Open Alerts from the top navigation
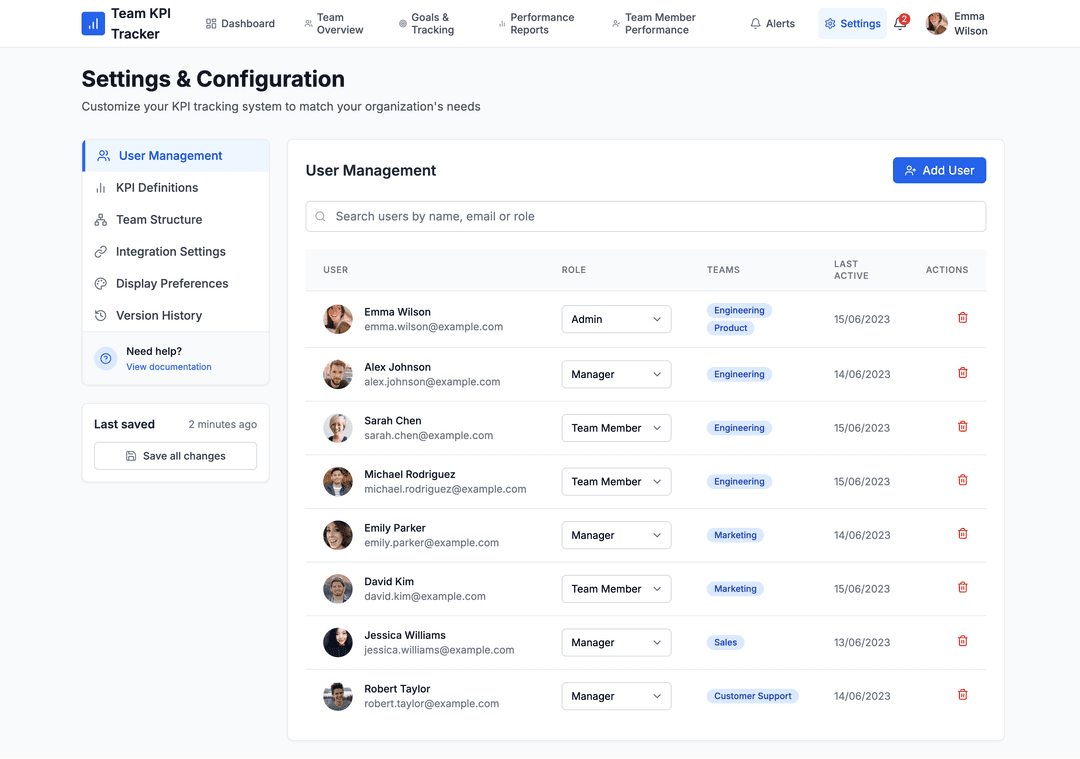The image size is (1080, 759). [x=772, y=24]
